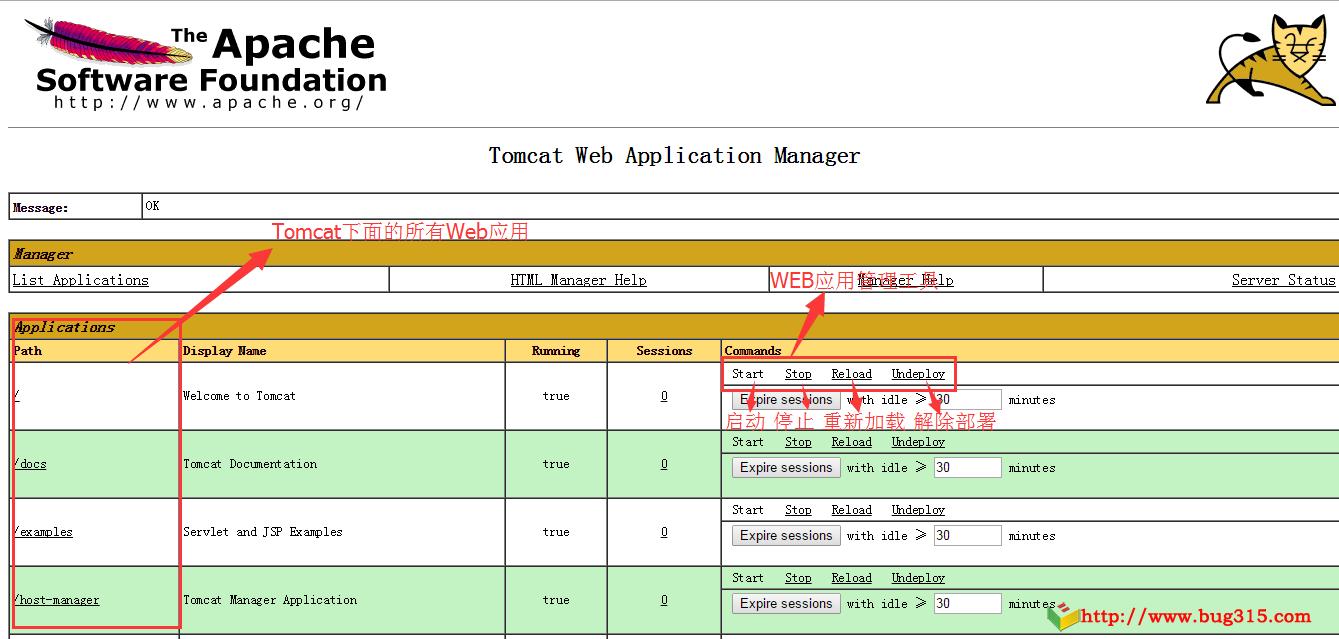The width and height of the screenshot is (1339, 639).
Task: Click the running value true for /examples
Action: click(556, 532)
